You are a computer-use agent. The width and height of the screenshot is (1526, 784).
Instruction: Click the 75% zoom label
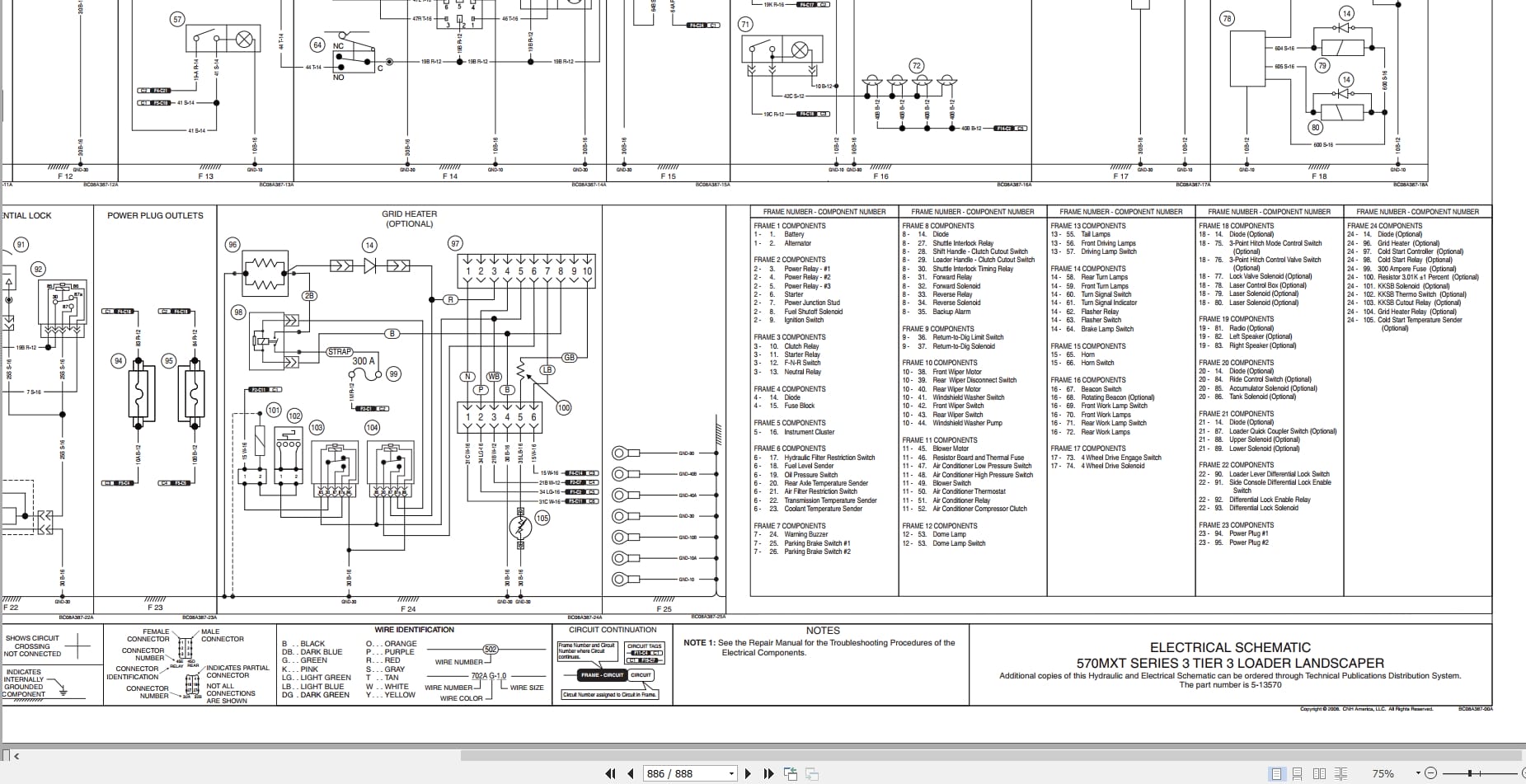click(x=1383, y=773)
